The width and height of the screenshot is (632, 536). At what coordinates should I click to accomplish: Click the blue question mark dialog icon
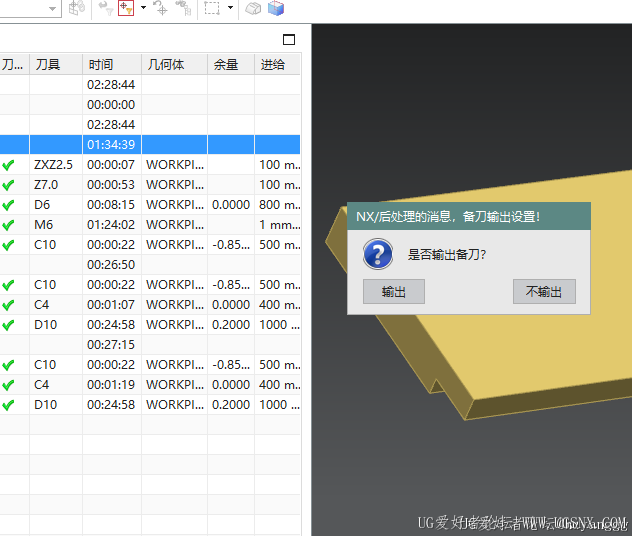377,254
